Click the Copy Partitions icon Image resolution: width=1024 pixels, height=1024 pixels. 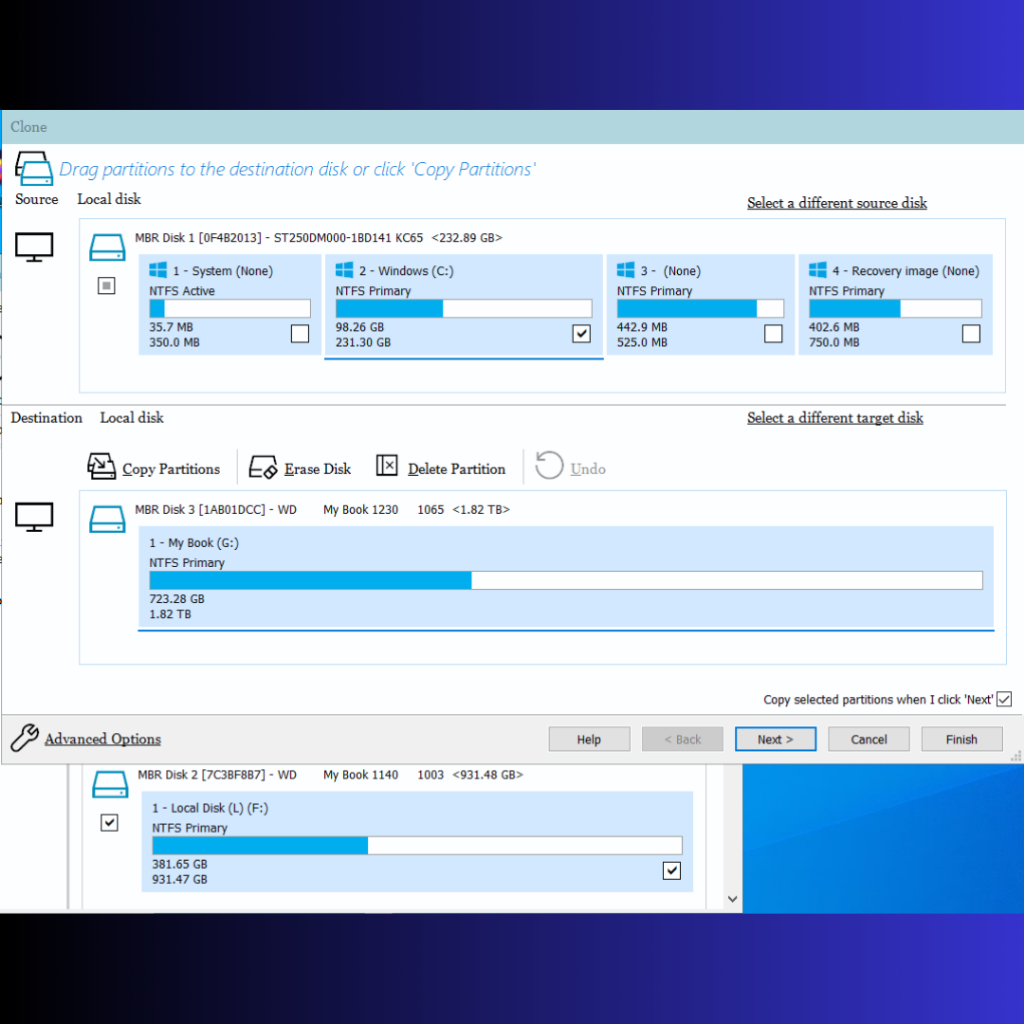102,467
